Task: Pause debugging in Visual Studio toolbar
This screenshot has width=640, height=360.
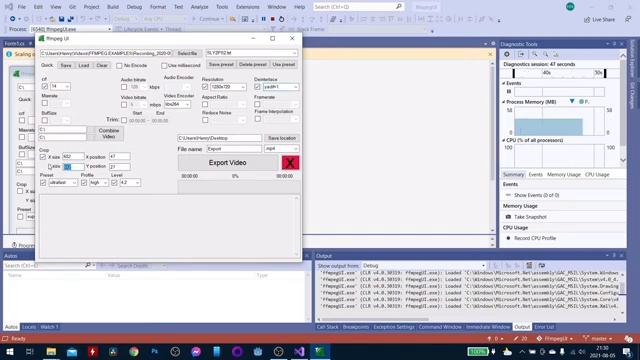Action: point(263,19)
